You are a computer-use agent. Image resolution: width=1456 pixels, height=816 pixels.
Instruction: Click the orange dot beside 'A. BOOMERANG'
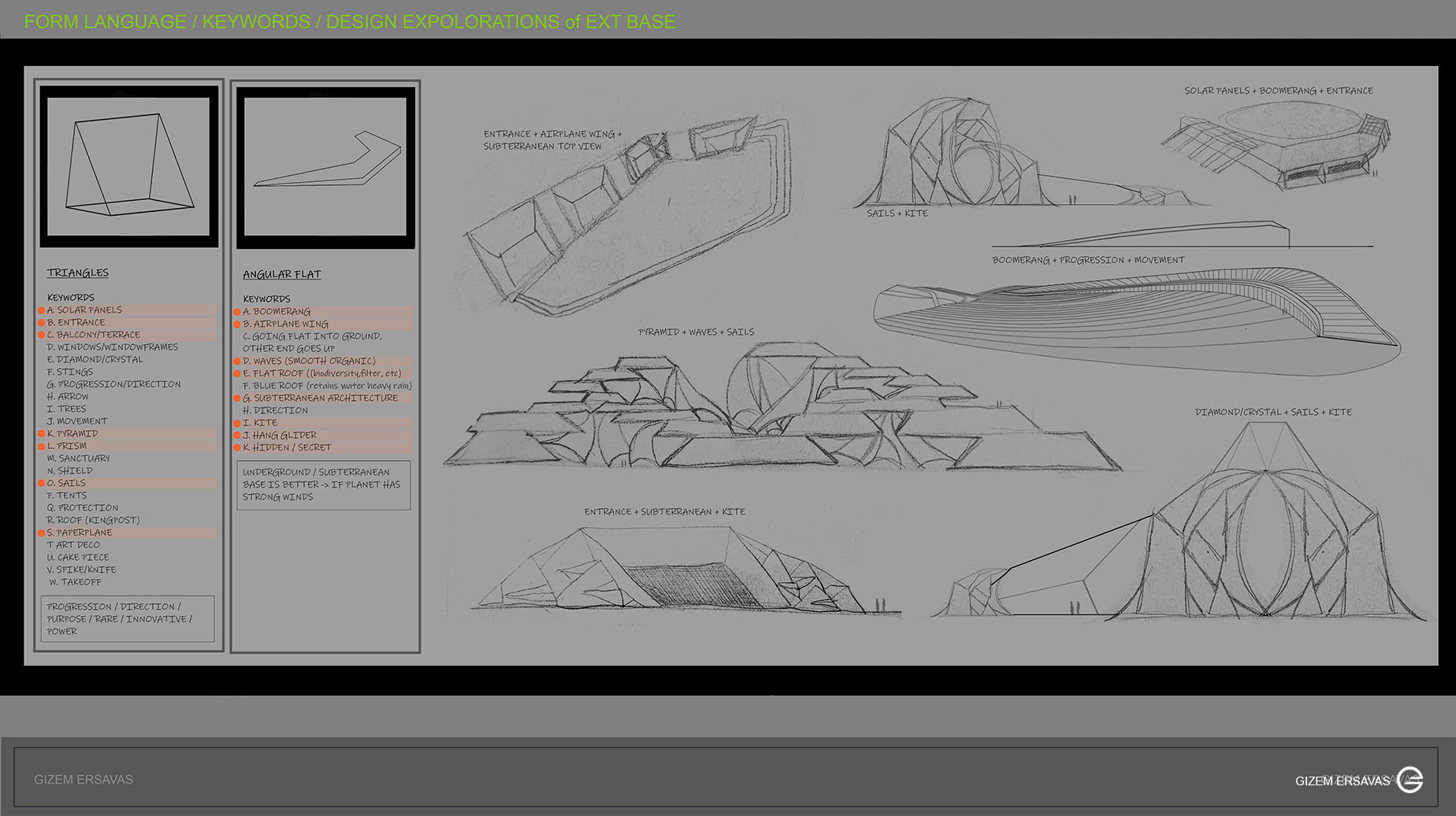(x=237, y=313)
